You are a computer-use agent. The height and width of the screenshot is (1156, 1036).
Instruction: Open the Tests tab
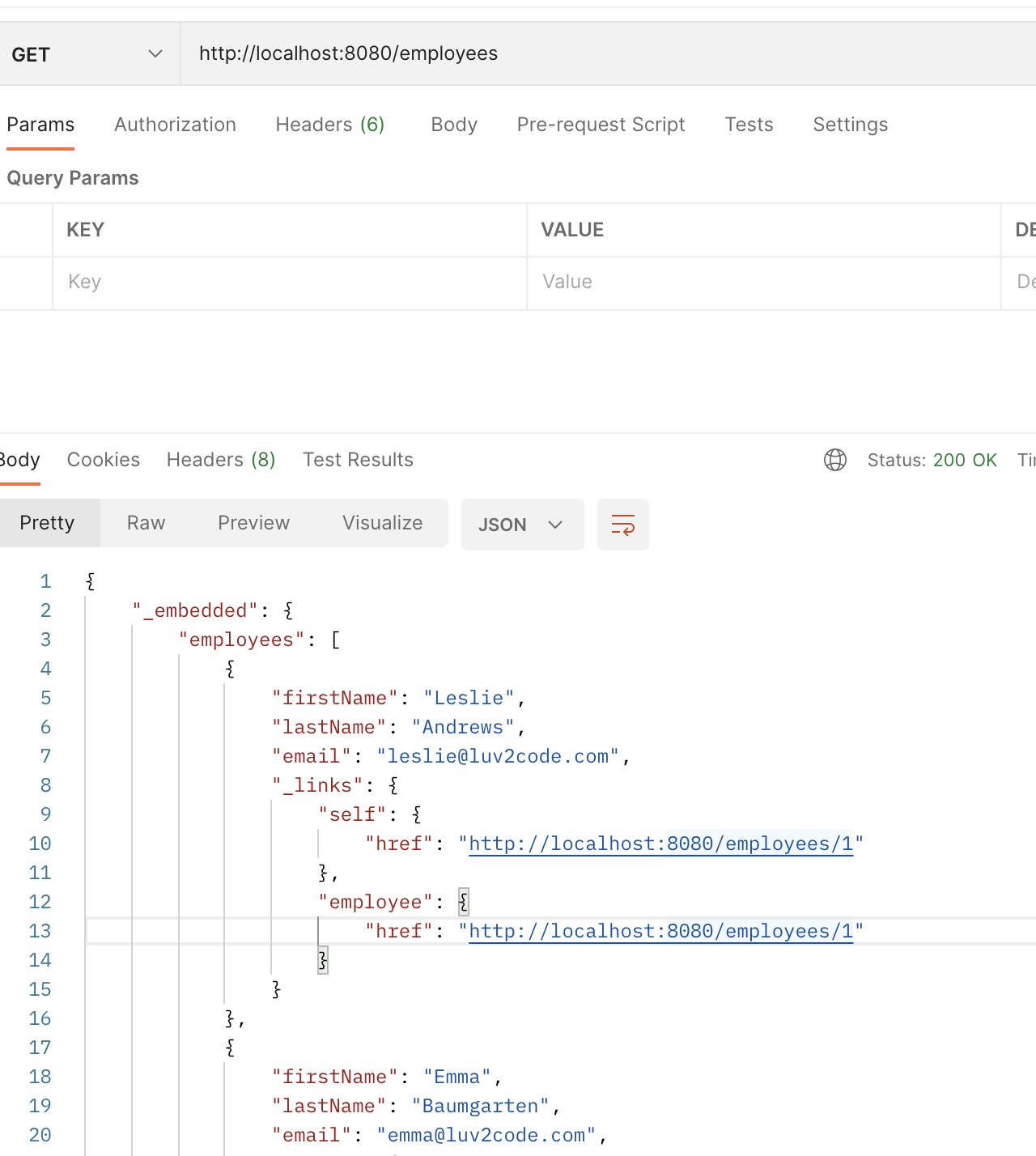(749, 125)
